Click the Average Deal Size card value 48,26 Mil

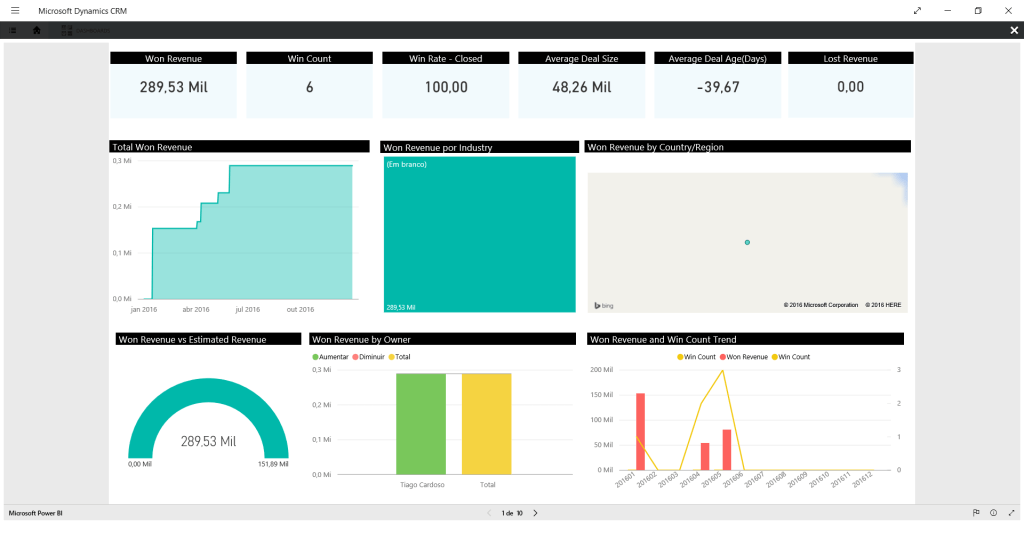(x=582, y=87)
